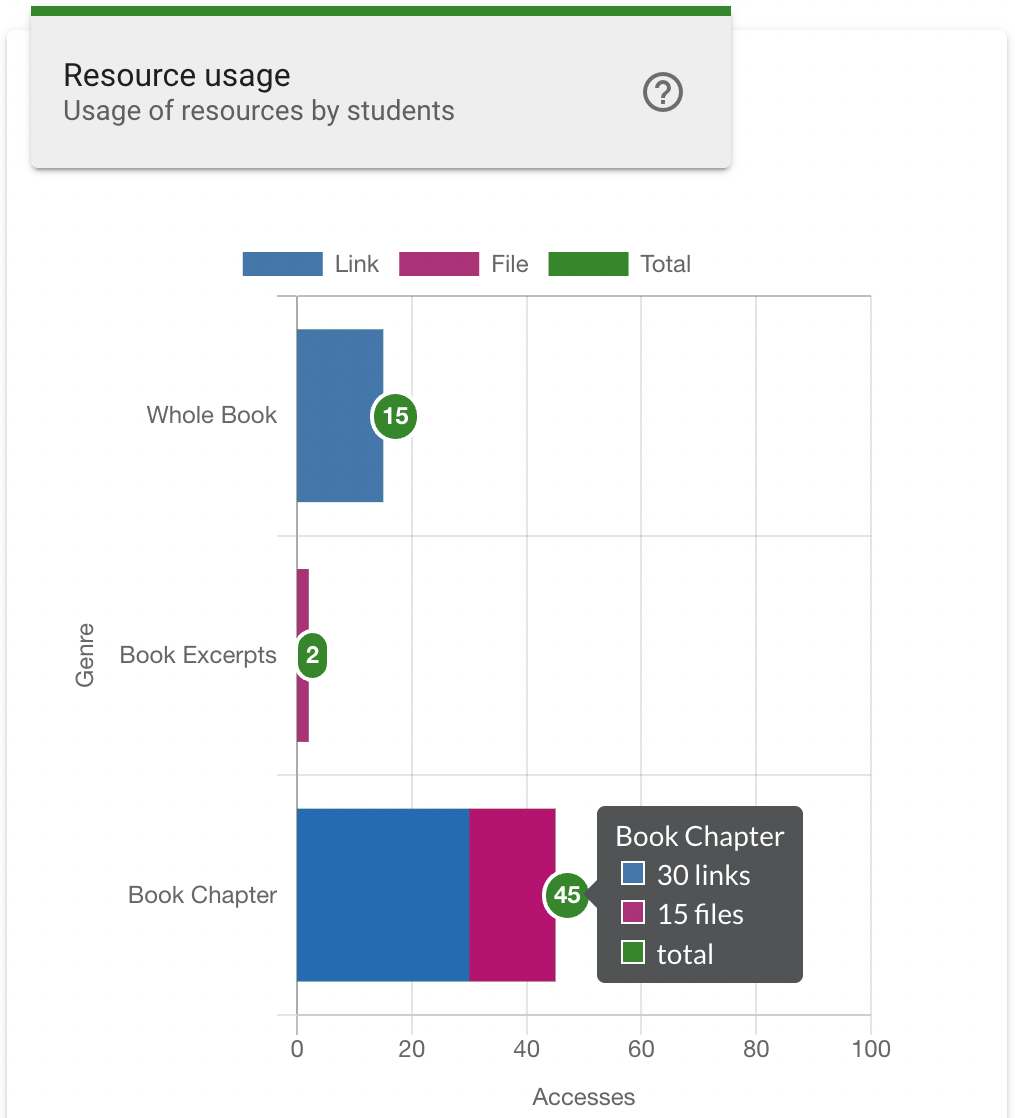
Task: Select the green 15 badge on Whole Book
Action: [395, 416]
